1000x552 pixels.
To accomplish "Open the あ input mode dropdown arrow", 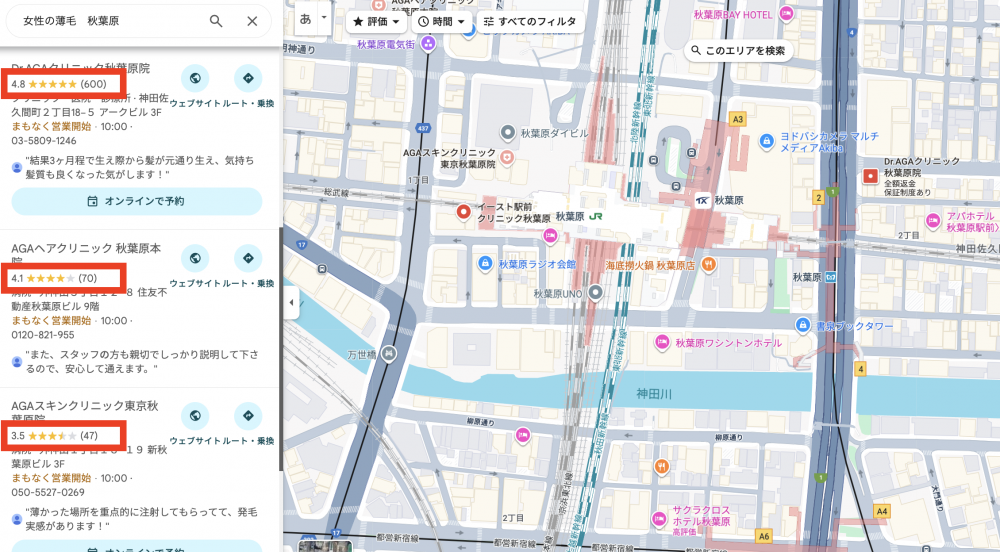I will pos(324,19).
